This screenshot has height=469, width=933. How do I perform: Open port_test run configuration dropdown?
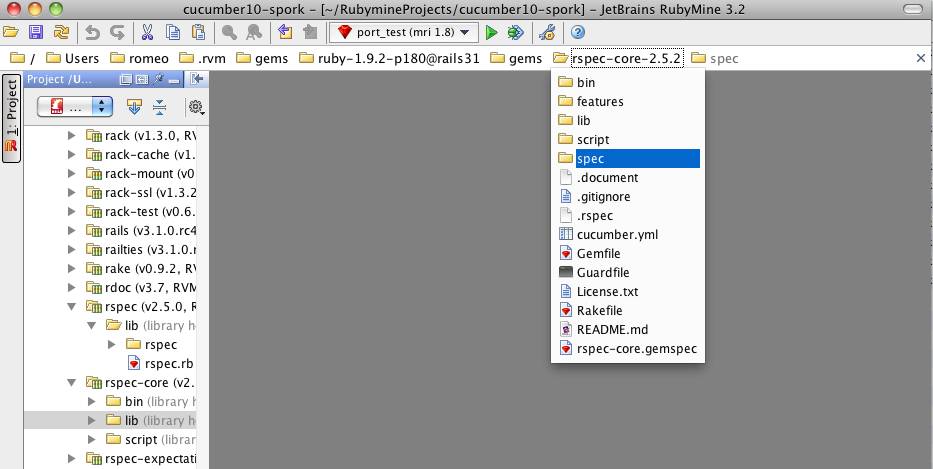[x=404, y=32]
